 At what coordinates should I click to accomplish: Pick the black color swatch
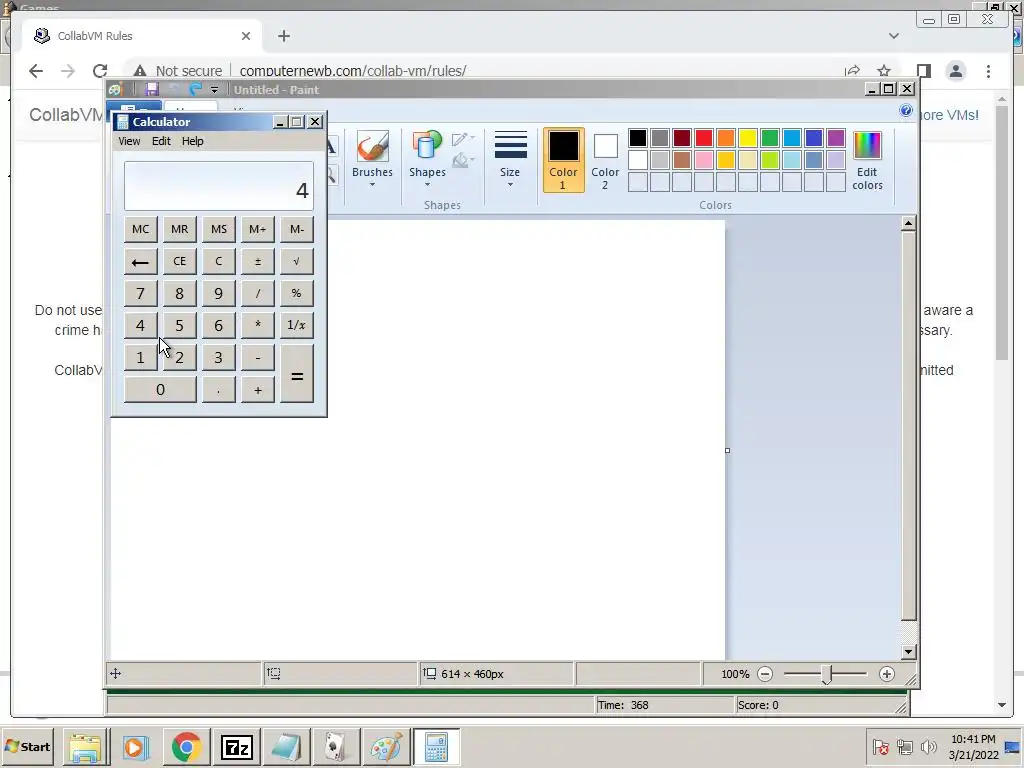(x=638, y=138)
